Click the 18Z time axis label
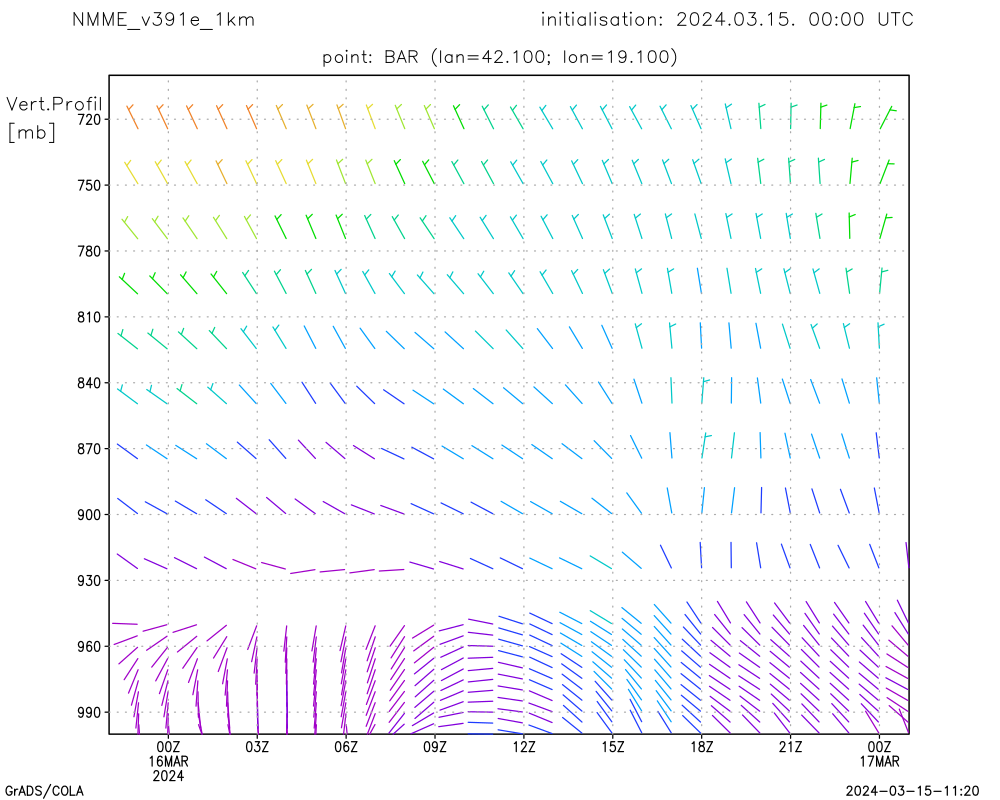Viewport: 1000px width, 800px height. (702, 747)
